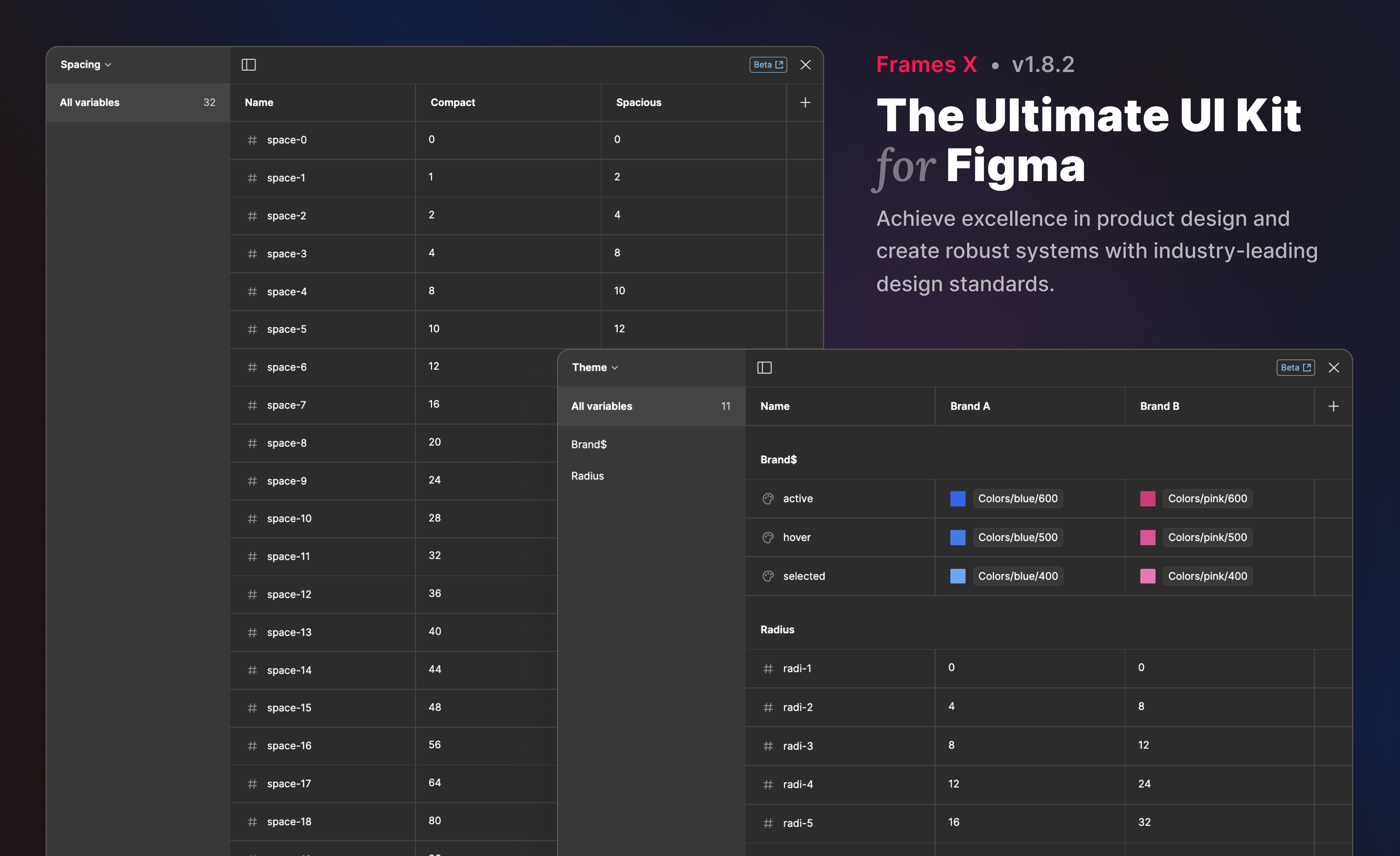Select All variables in the Theme sidebar
The image size is (1400, 856).
click(602, 406)
